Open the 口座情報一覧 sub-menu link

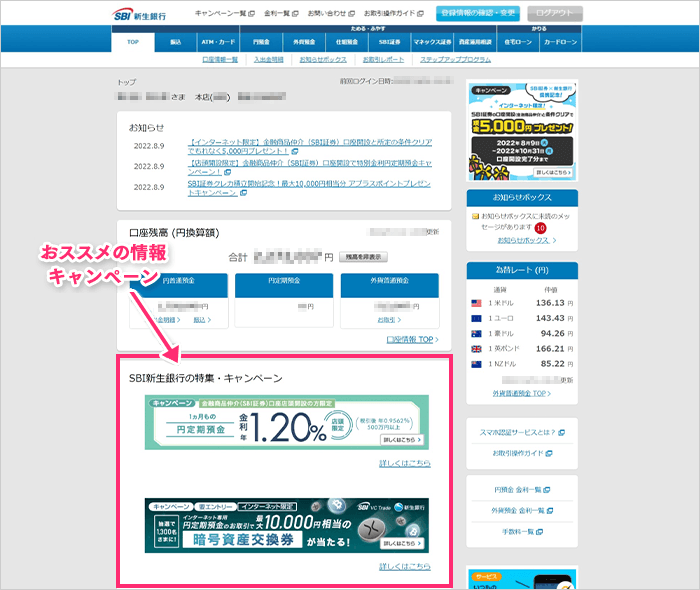(x=220, y=60)
